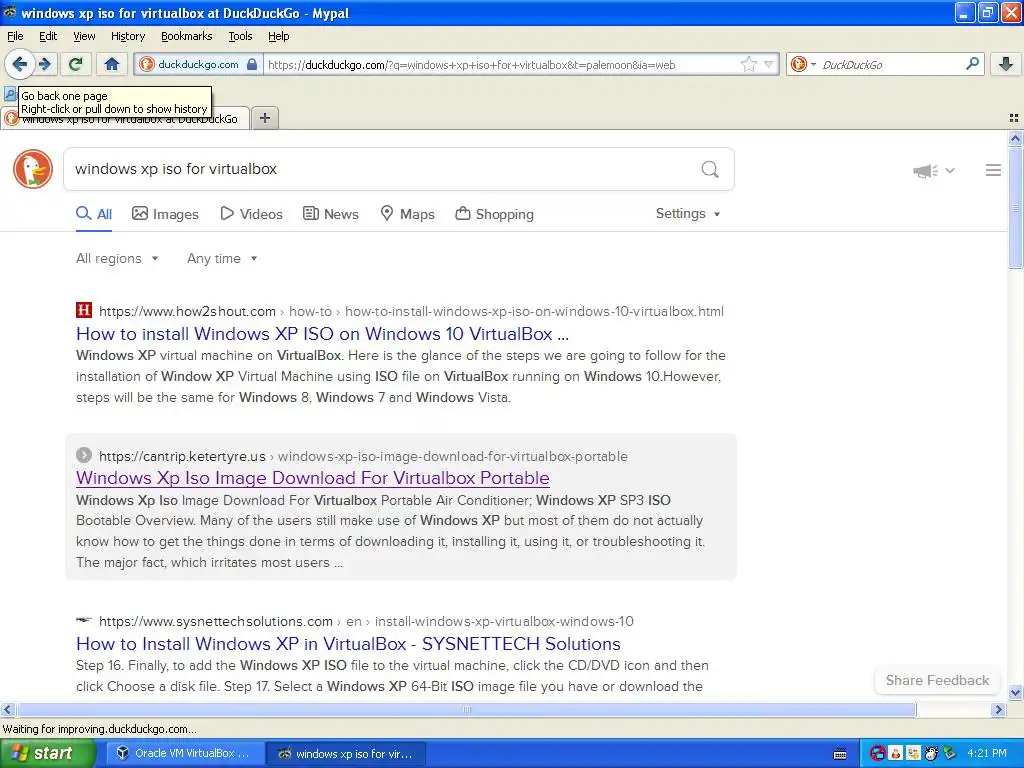Switch to the News results tab
The height and width of the screenshot is (768, 1024).
(330, 214)
